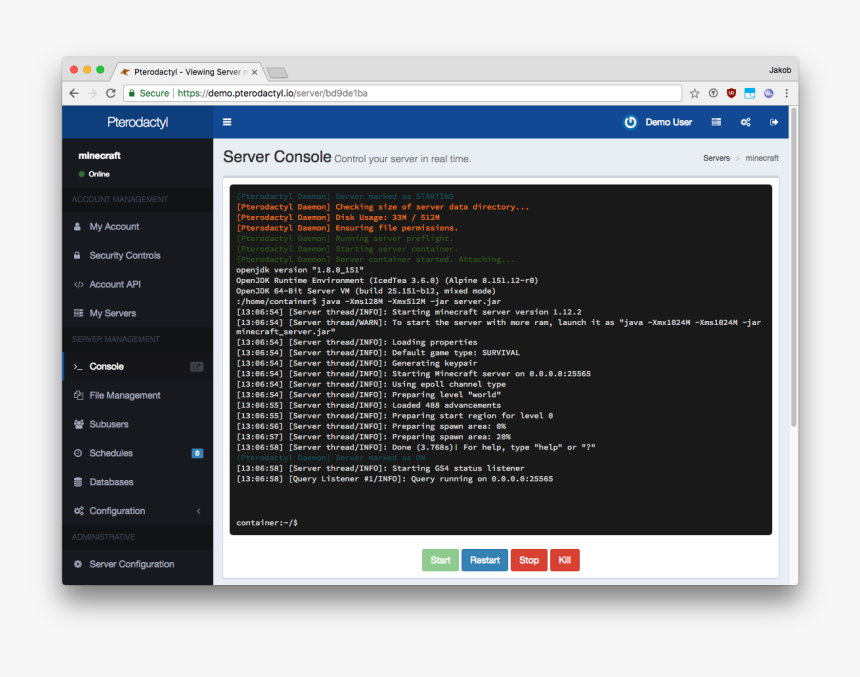
Task: Click the blue Restart button
Action: (x=485, y=560)
